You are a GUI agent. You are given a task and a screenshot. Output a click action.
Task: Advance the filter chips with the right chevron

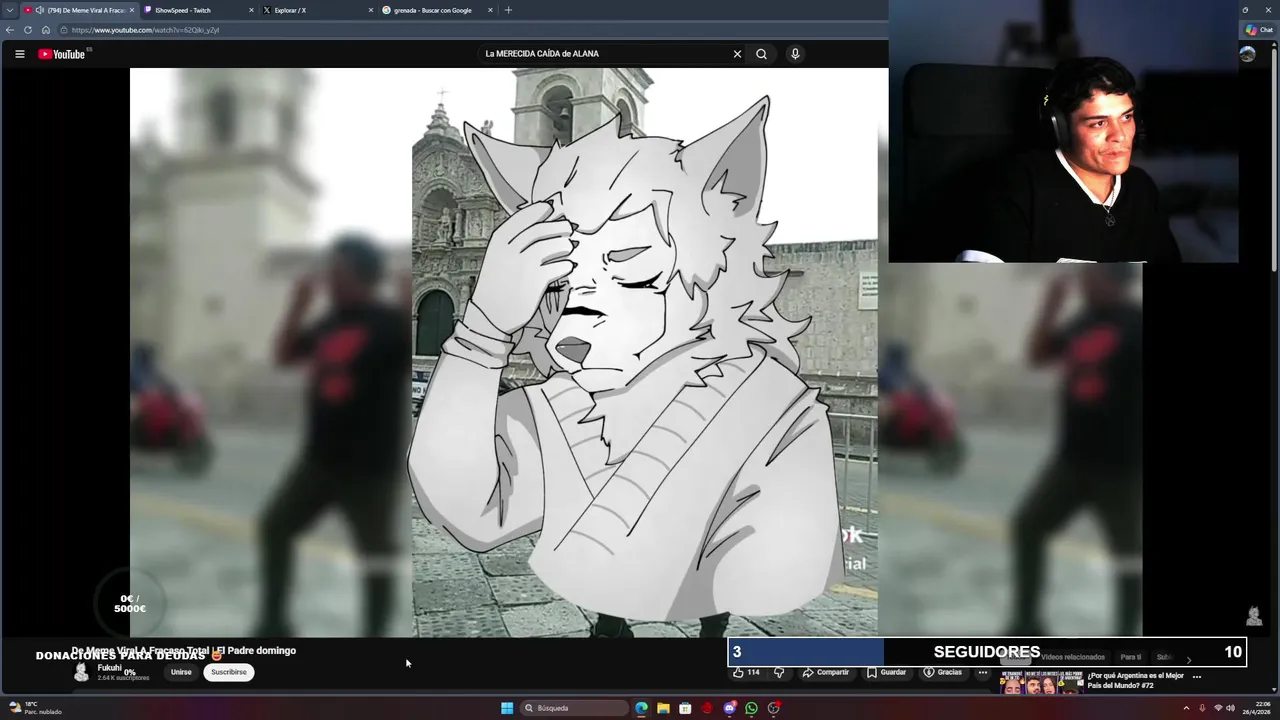point(1189,659)
